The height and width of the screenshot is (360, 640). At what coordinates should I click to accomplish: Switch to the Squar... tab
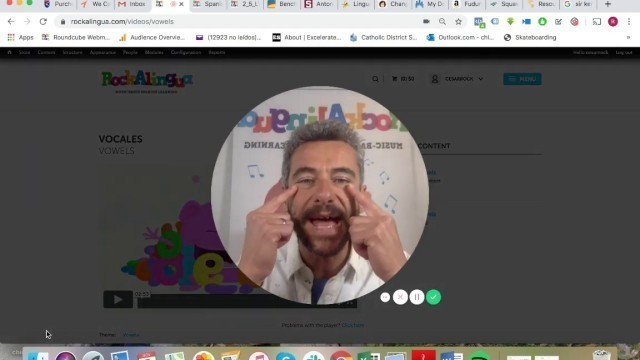tap(504, 4)
